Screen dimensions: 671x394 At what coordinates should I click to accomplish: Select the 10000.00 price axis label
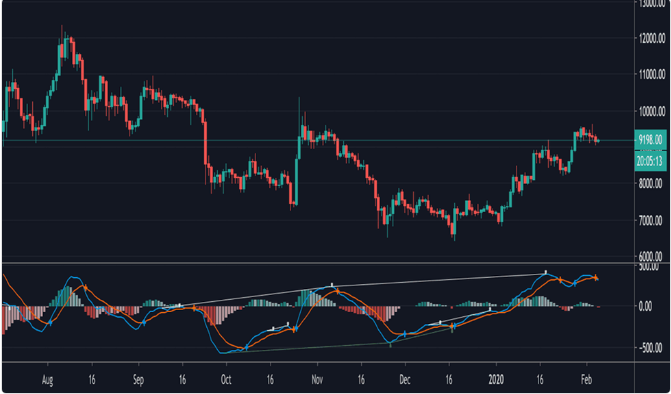tap(650, 112)
